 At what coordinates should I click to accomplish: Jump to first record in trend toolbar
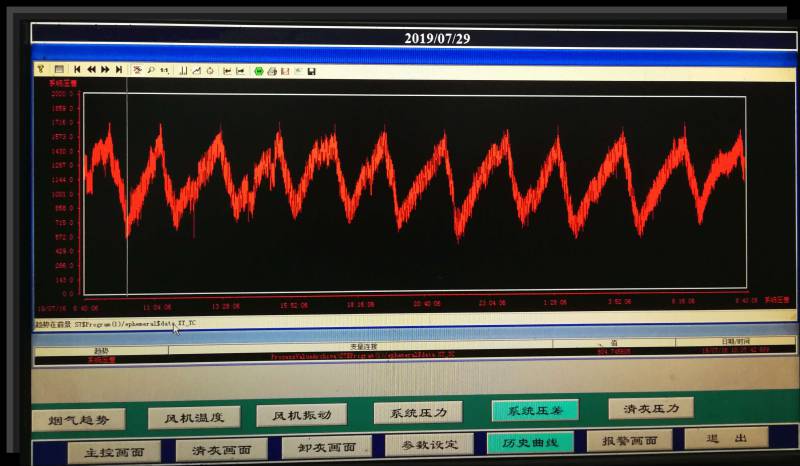(x=77, y=70)
